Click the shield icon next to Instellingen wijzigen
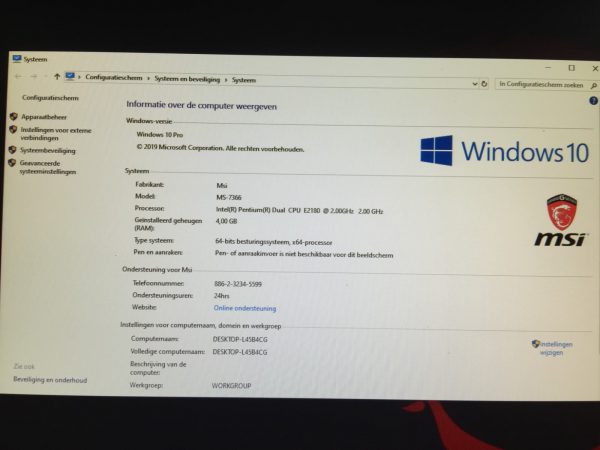 pyautogui.click(x=536, y=344)
